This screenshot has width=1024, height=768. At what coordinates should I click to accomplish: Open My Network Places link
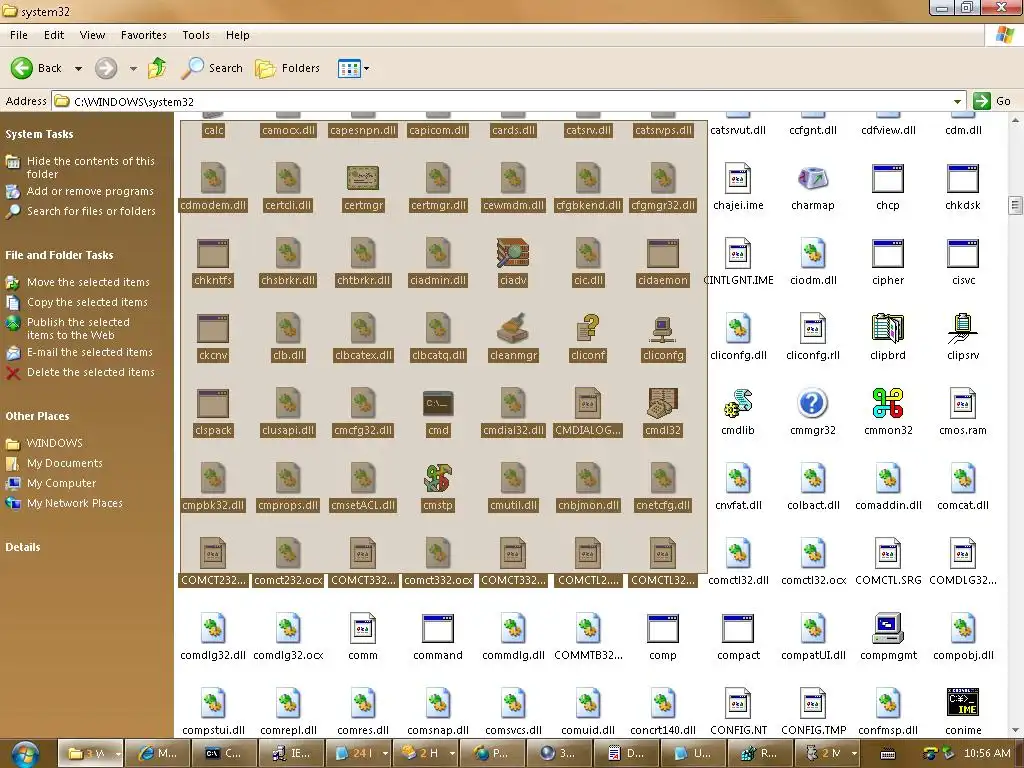point(74,504)
